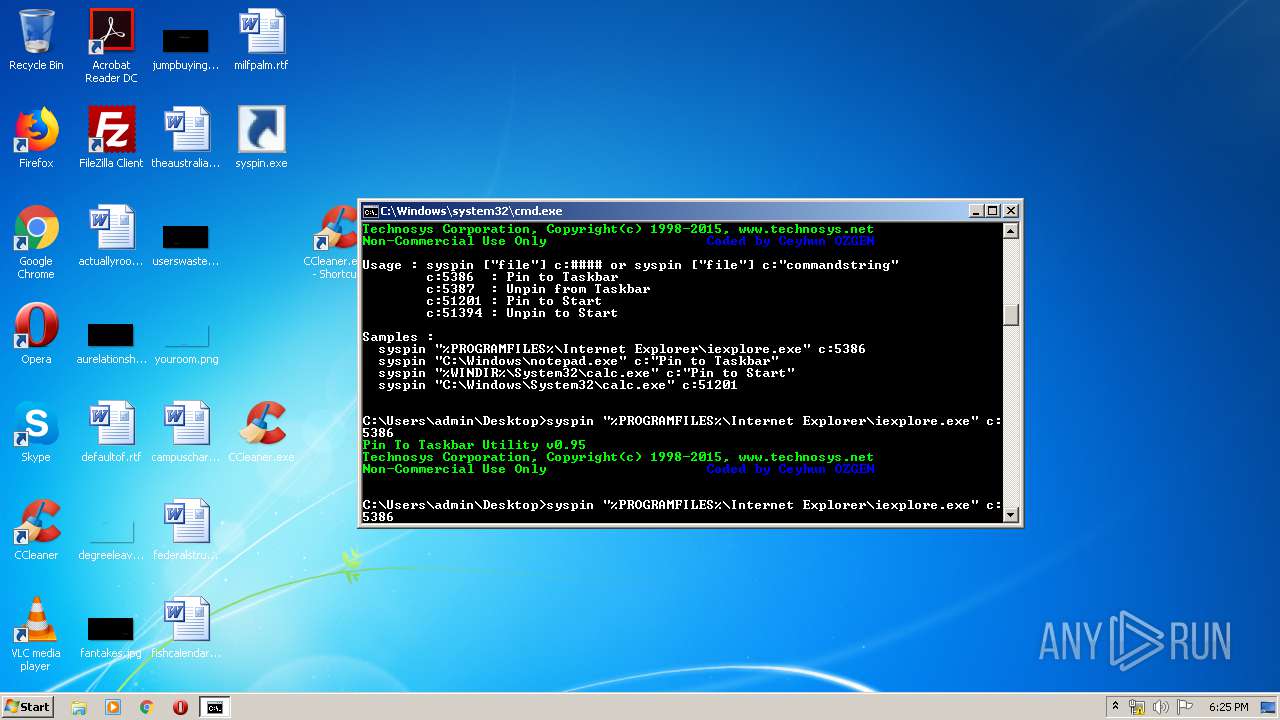
Task: Open fantakes.jpg image file
Action: click(111, 638)
